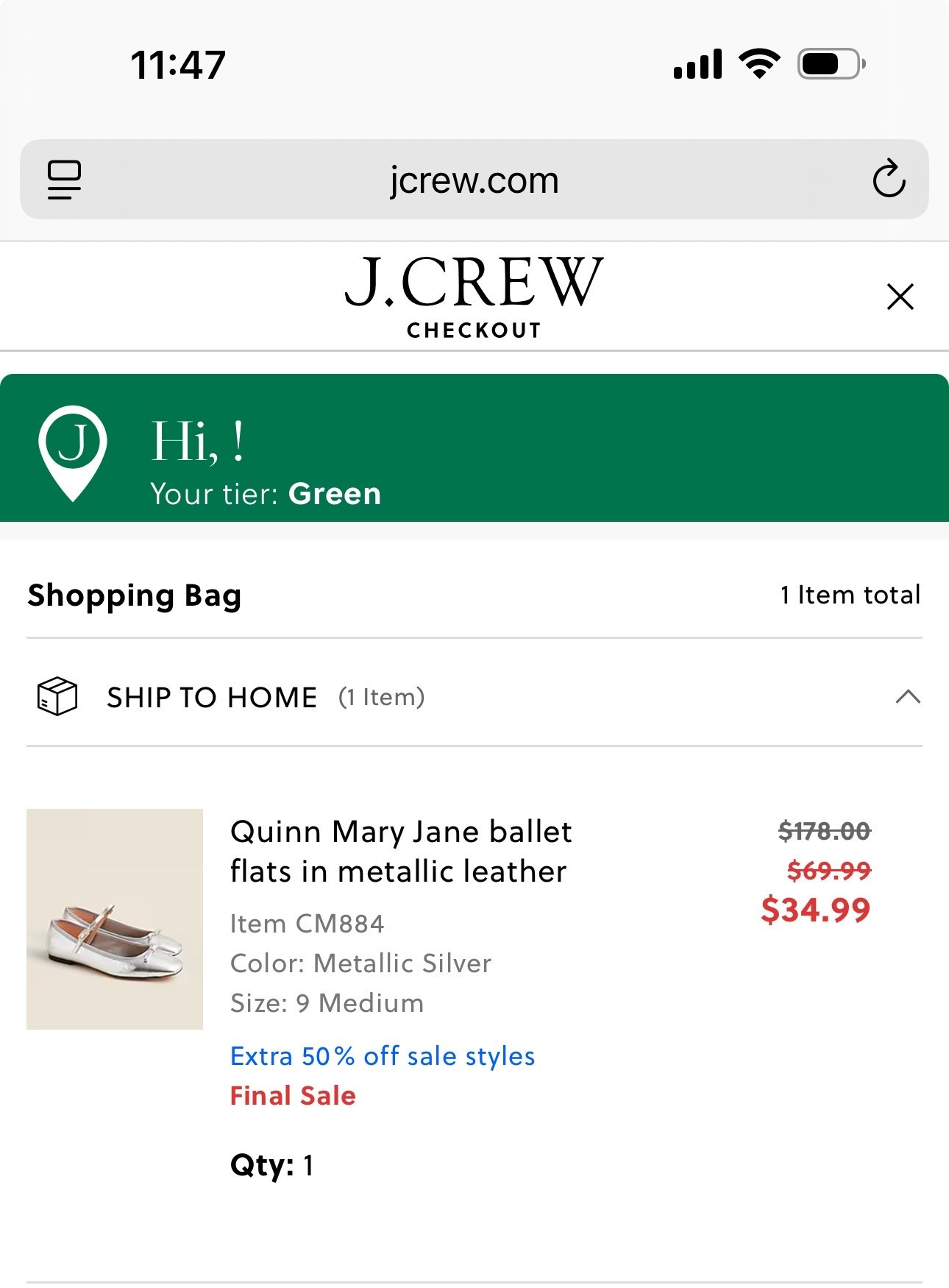Tap the cellular signal bars icon
The height and width of the screenshot is (1288, 949).
tap(697, 65)
